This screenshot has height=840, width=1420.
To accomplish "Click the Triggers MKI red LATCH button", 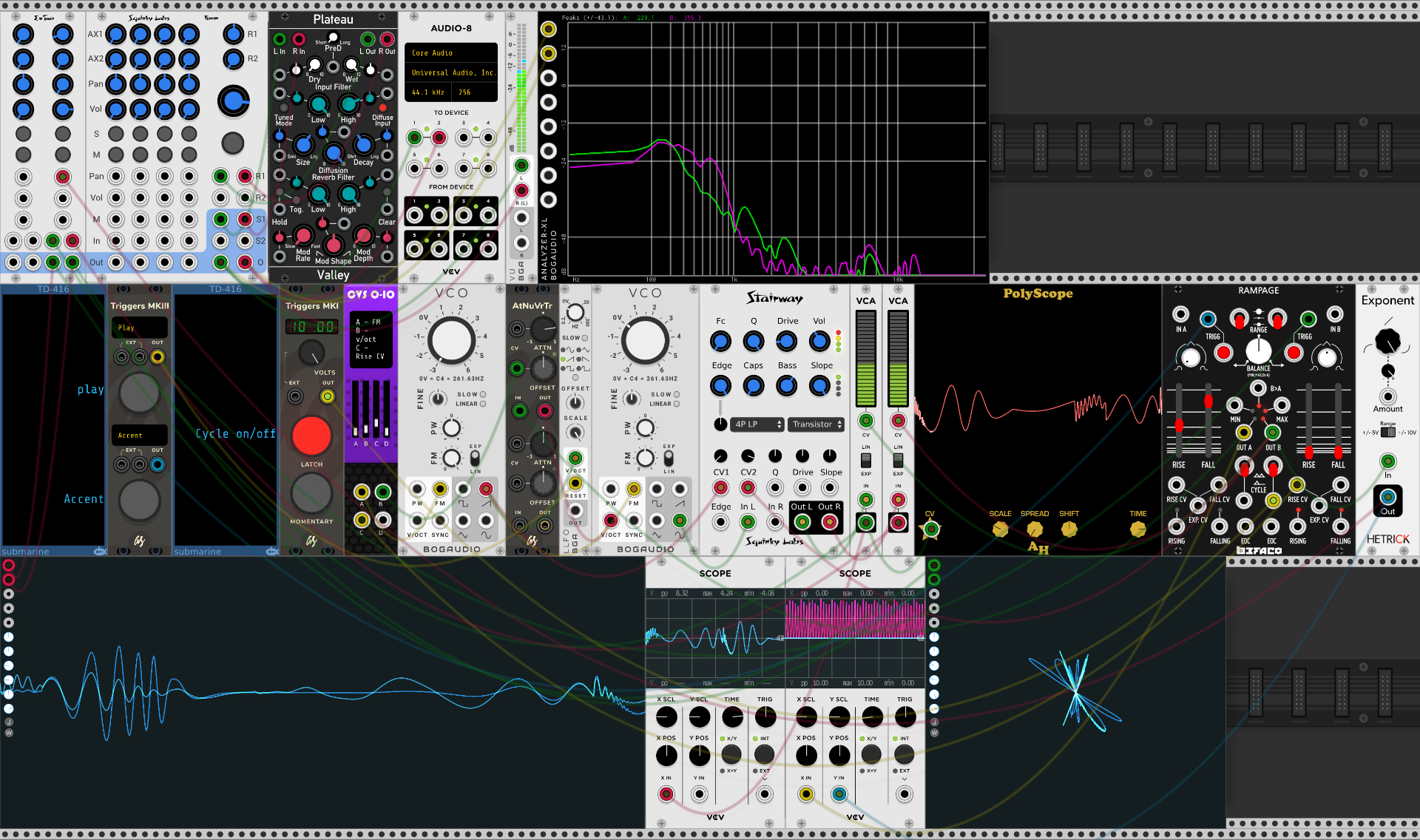I will tap(311, 436).
